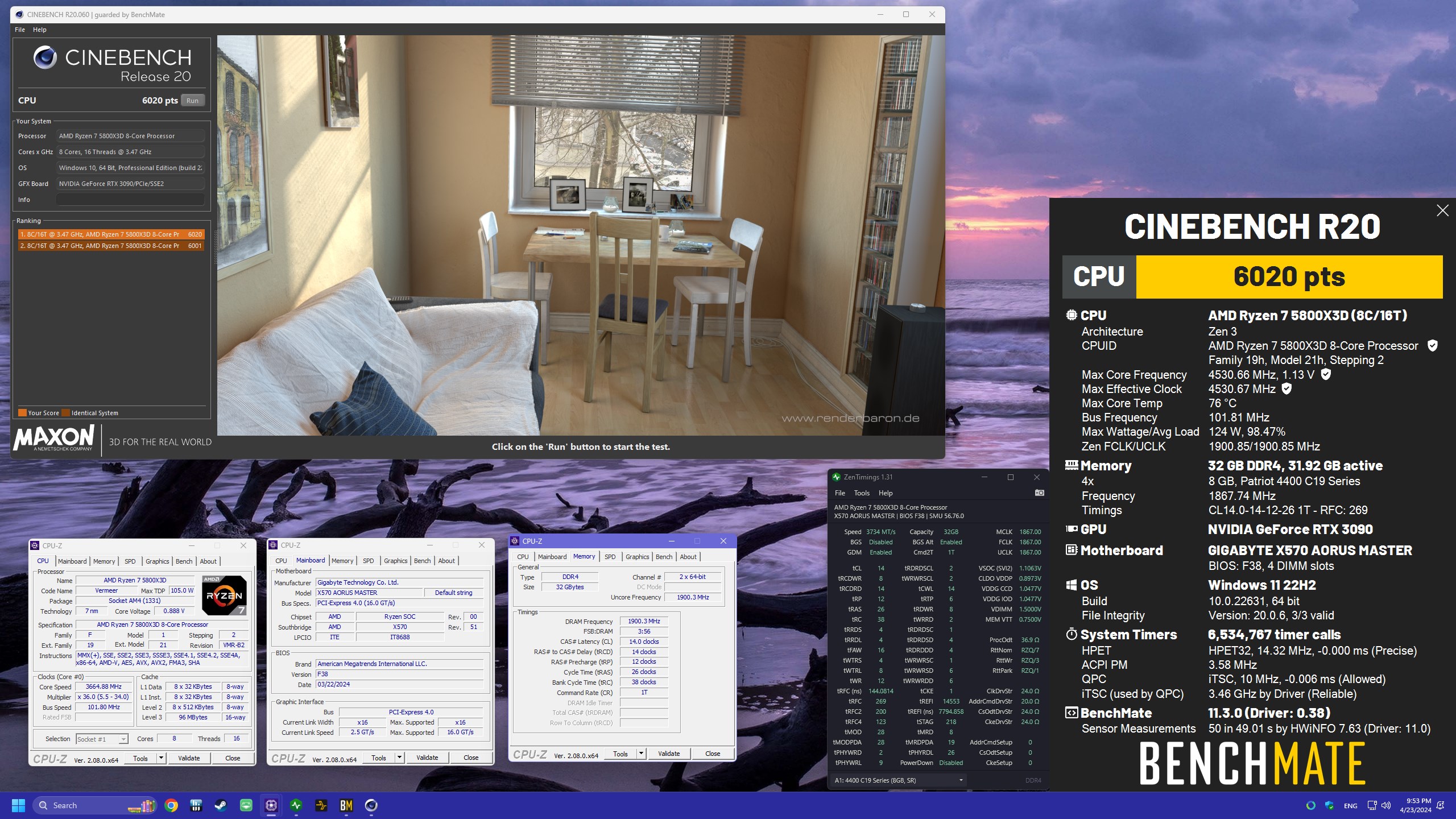Open the Cinebench Help menu

point(40,30)
